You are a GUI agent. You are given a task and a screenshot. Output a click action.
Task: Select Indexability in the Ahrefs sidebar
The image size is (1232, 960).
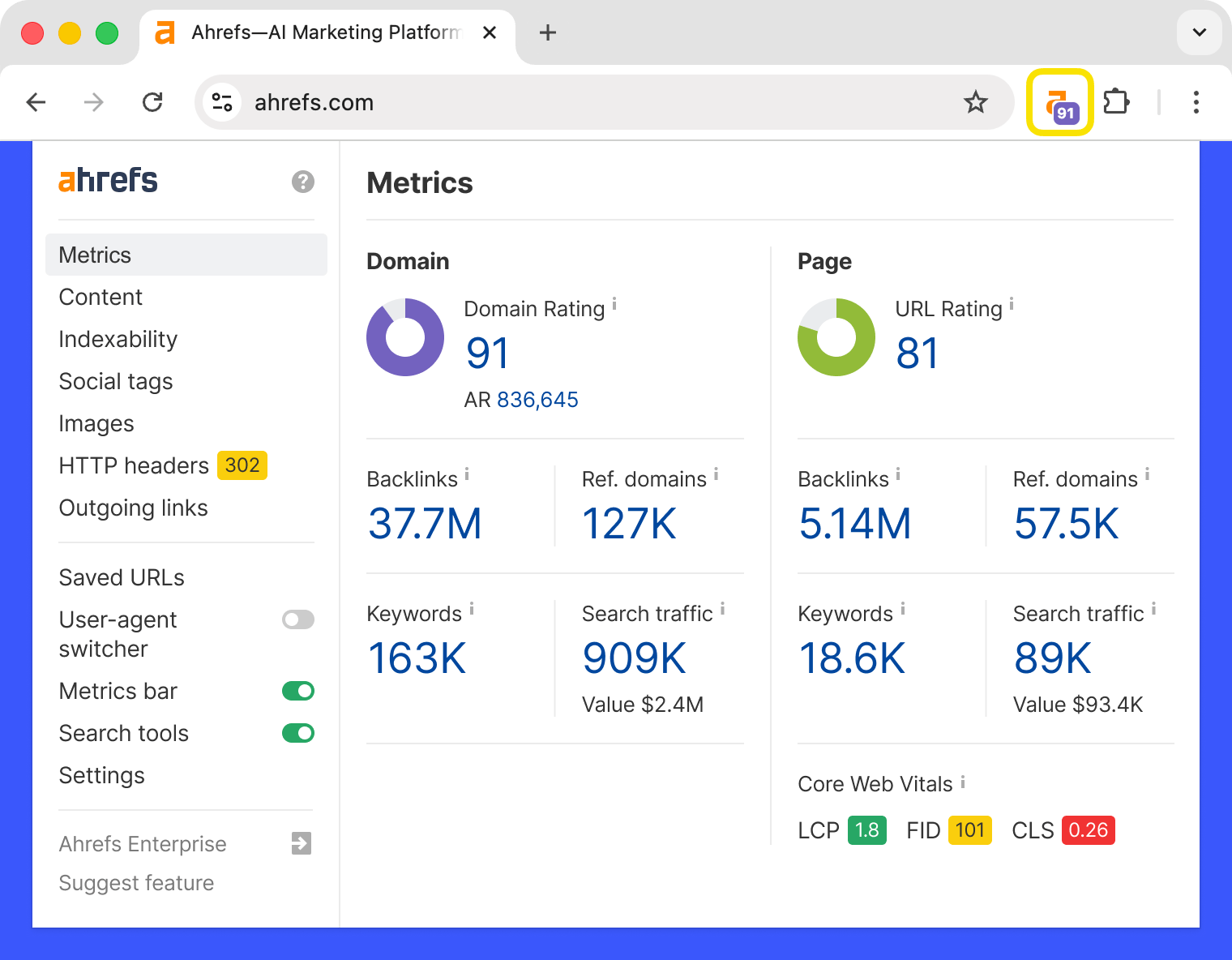coord(118,339)
